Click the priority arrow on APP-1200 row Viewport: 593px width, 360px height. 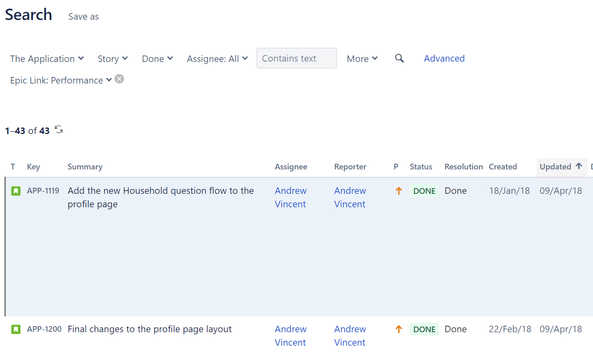click(398, 329)
